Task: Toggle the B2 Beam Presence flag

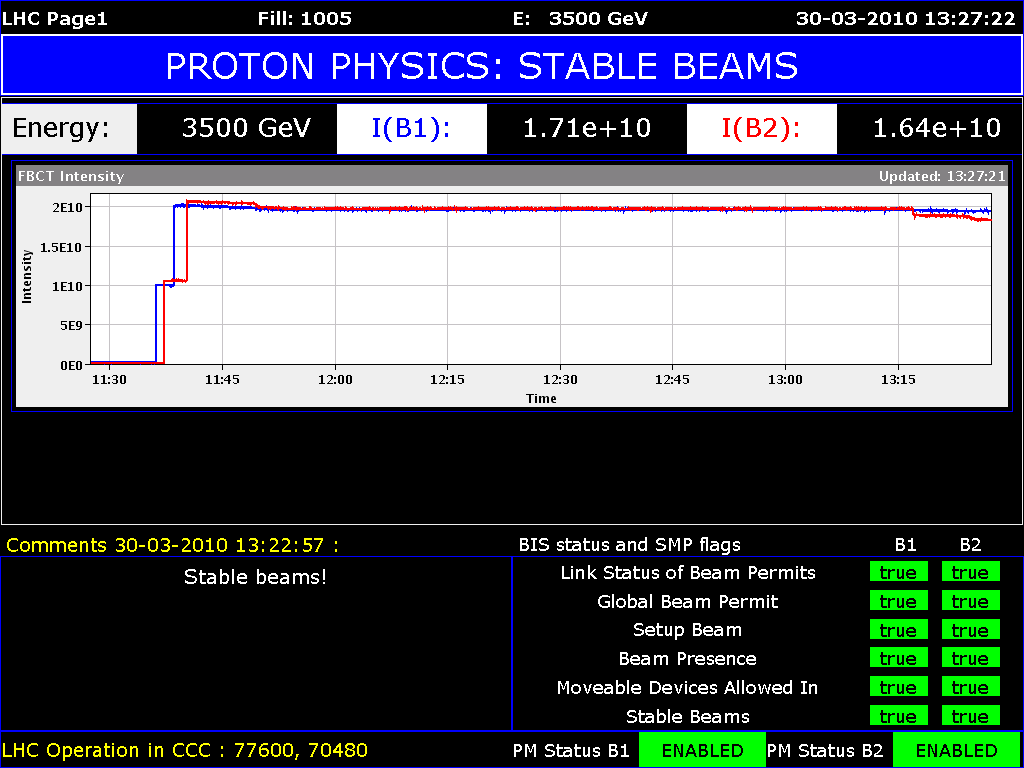Action: (x=969, y=659)
